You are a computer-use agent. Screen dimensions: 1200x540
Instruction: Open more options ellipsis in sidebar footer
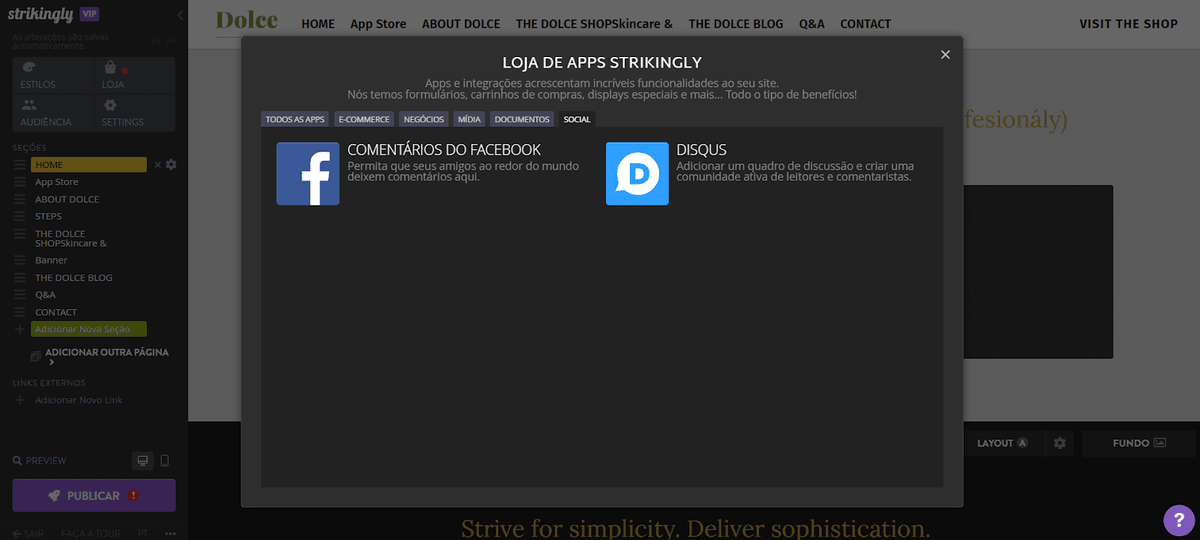tap(170, 533)
